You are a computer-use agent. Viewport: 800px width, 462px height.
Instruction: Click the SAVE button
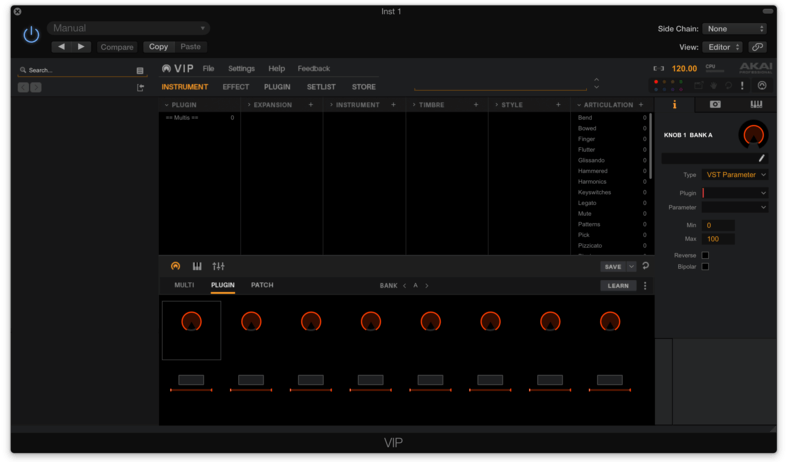(613, 267)
